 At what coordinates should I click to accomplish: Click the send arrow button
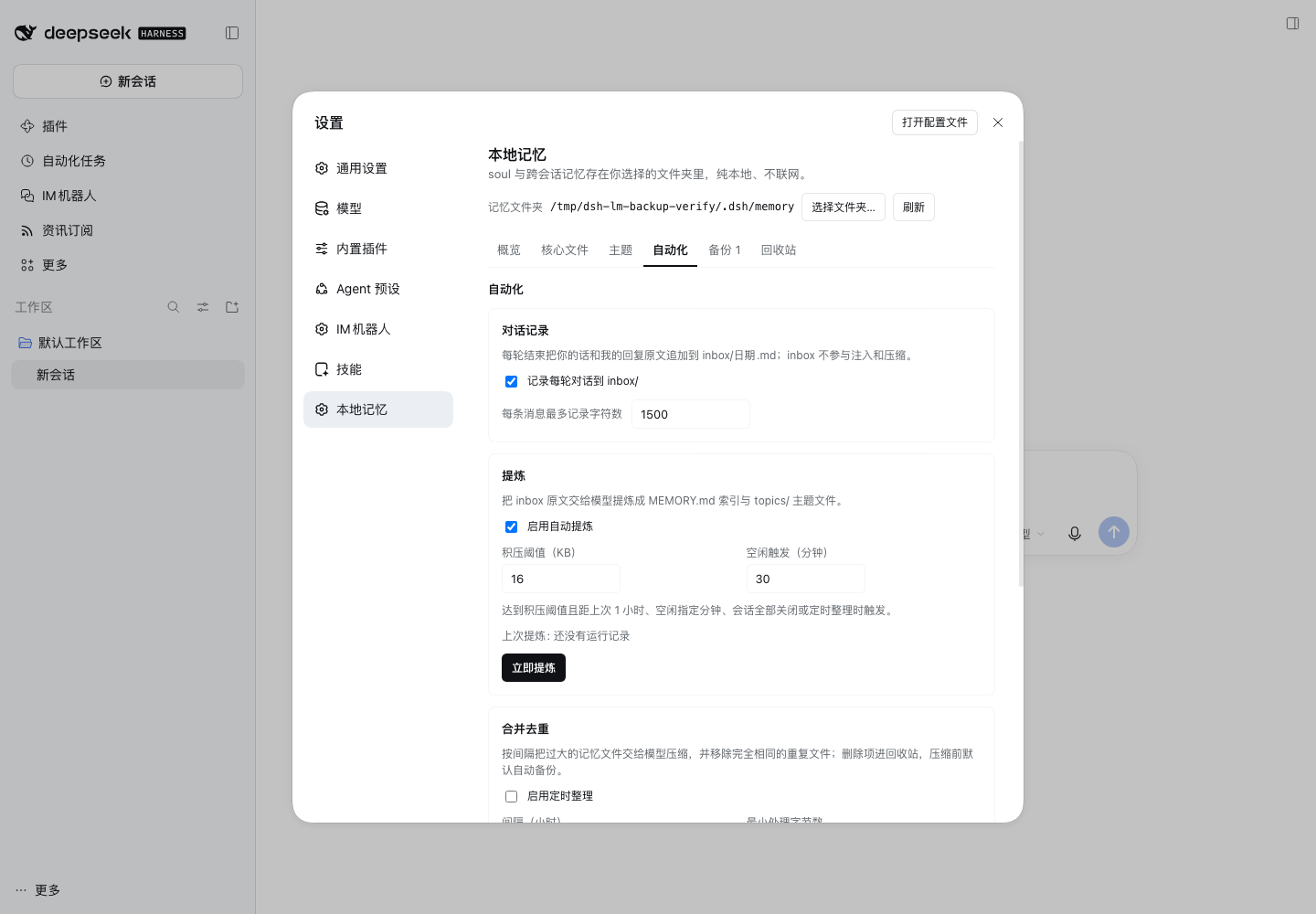click(x=1114, y=532)
